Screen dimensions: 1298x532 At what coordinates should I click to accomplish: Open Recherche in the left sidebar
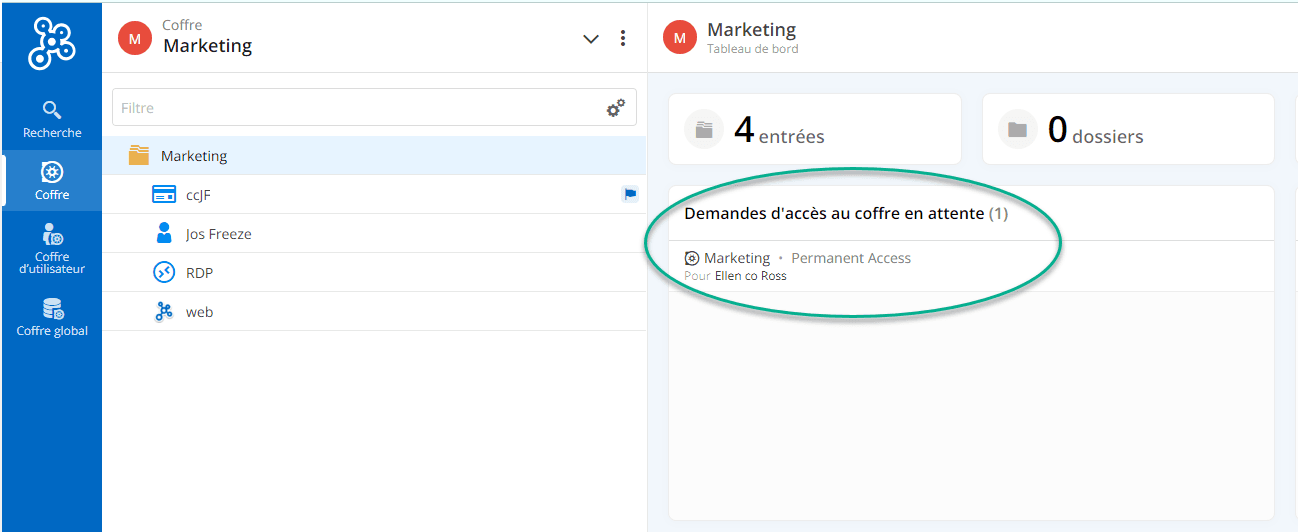tap(52, 119)
